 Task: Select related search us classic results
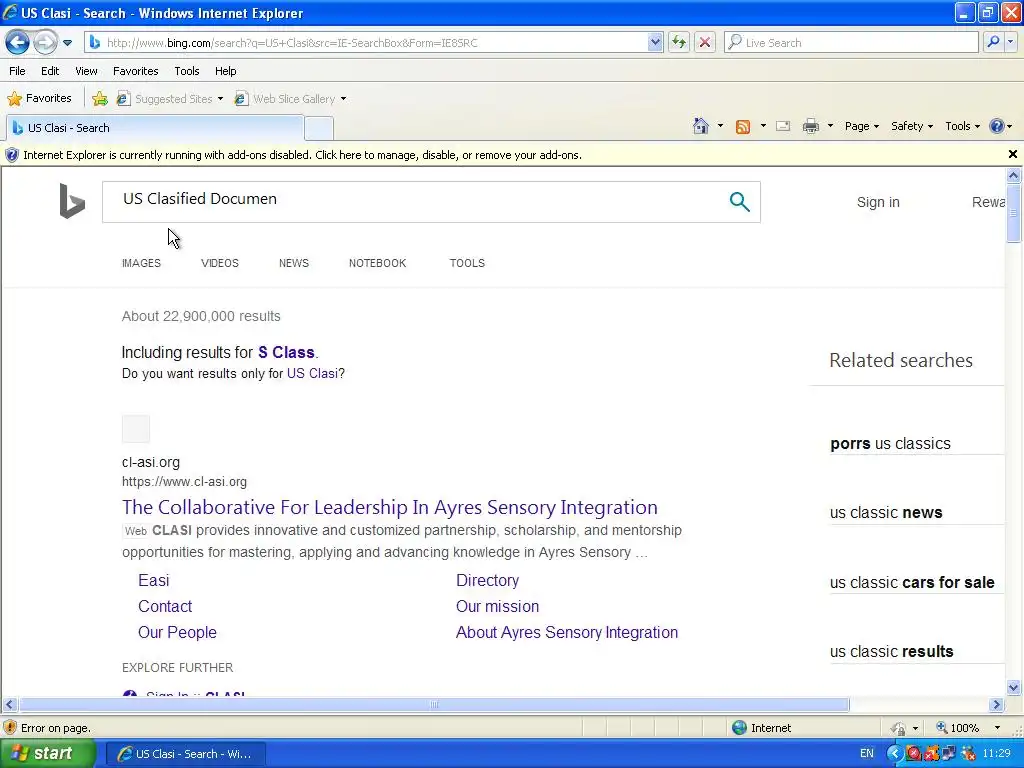point(891,652)
